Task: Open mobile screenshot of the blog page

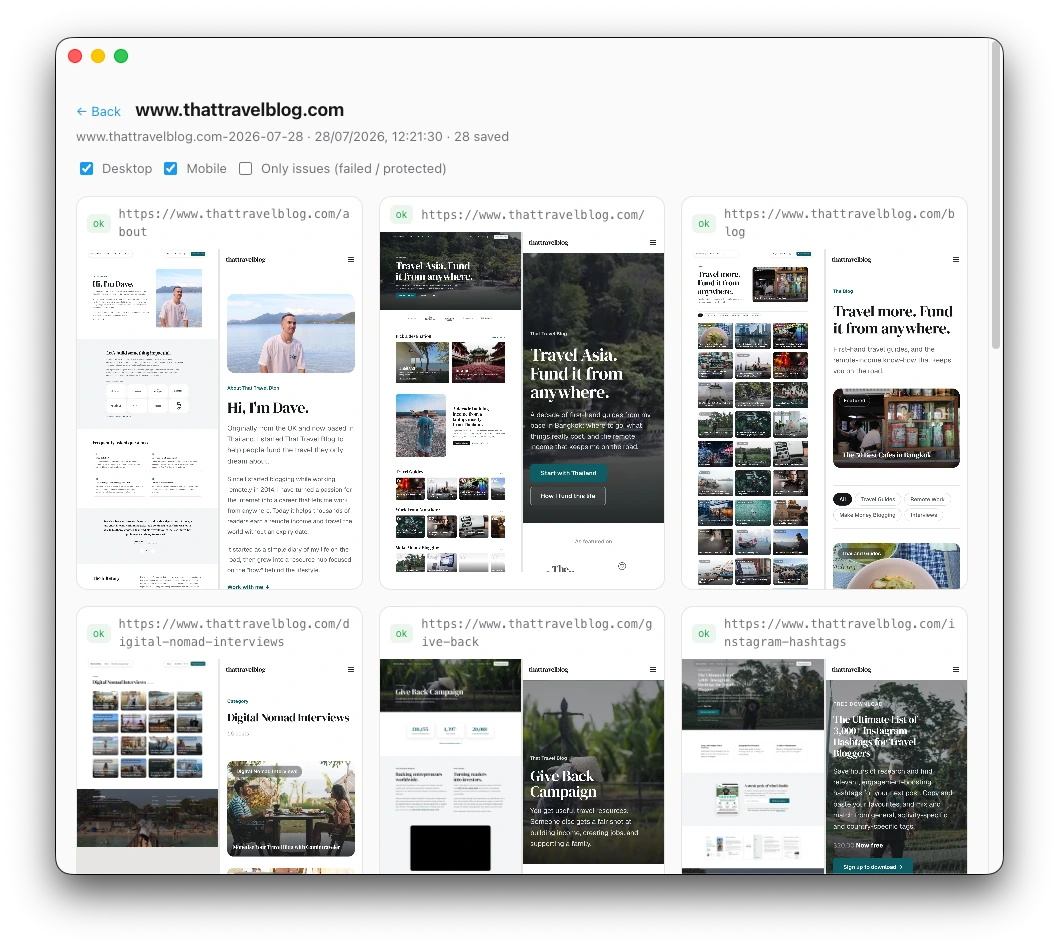Action: 896,419
